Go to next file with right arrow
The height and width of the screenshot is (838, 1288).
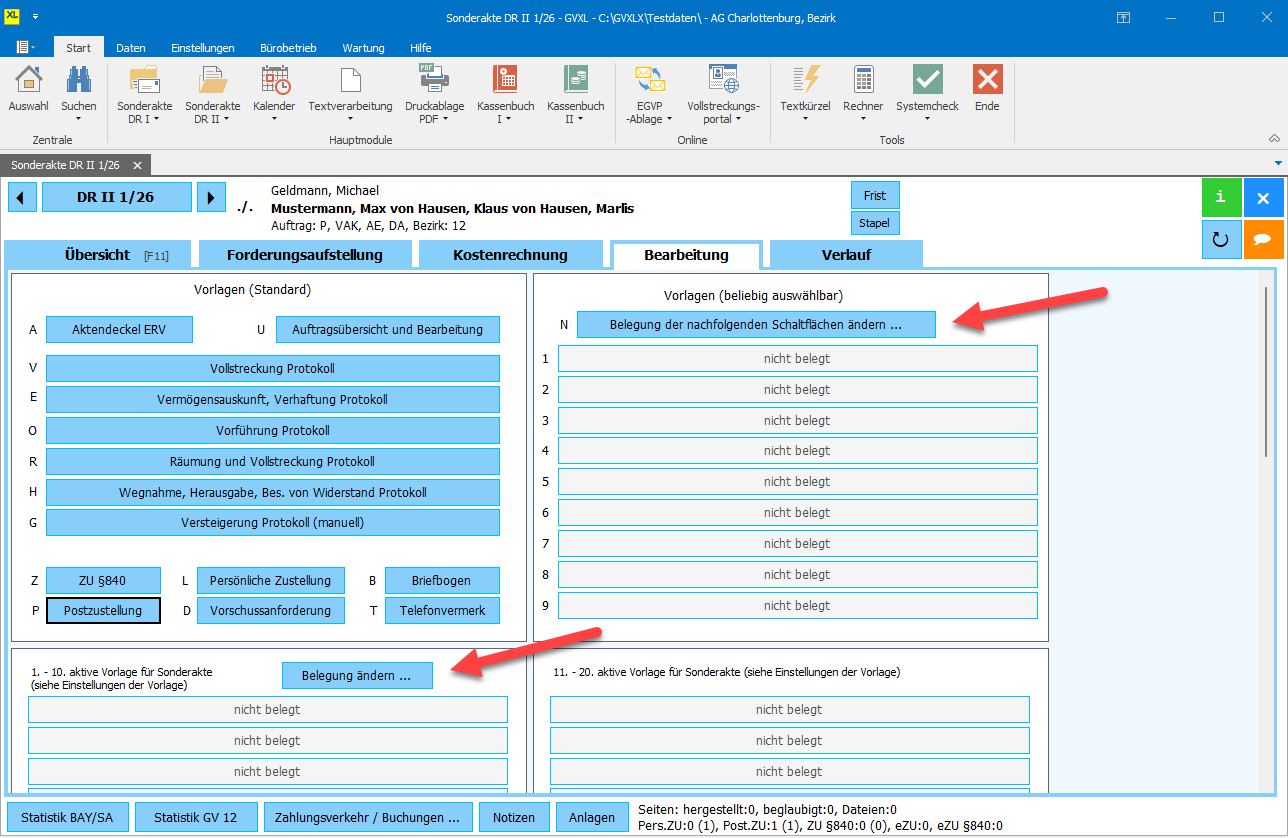210,197
